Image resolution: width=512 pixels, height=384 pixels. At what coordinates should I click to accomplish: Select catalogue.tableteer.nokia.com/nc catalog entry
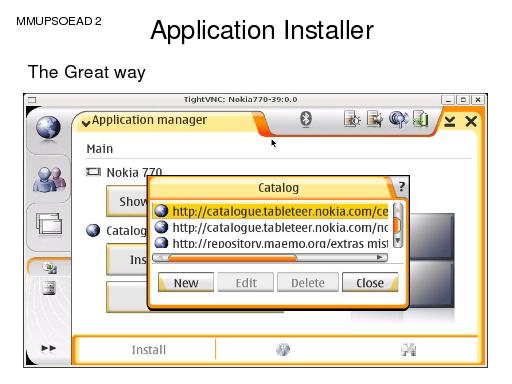coord(271,227)
